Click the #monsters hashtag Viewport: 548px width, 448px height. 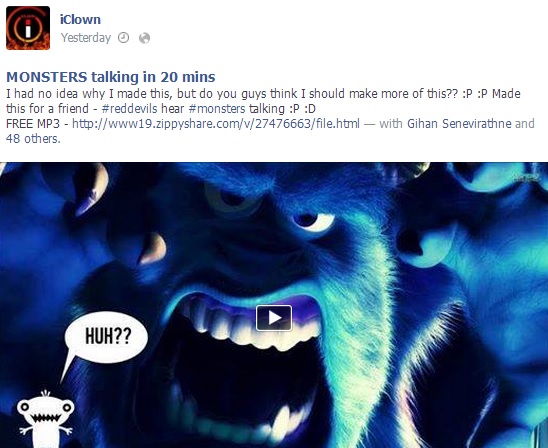tap(217, 109)
